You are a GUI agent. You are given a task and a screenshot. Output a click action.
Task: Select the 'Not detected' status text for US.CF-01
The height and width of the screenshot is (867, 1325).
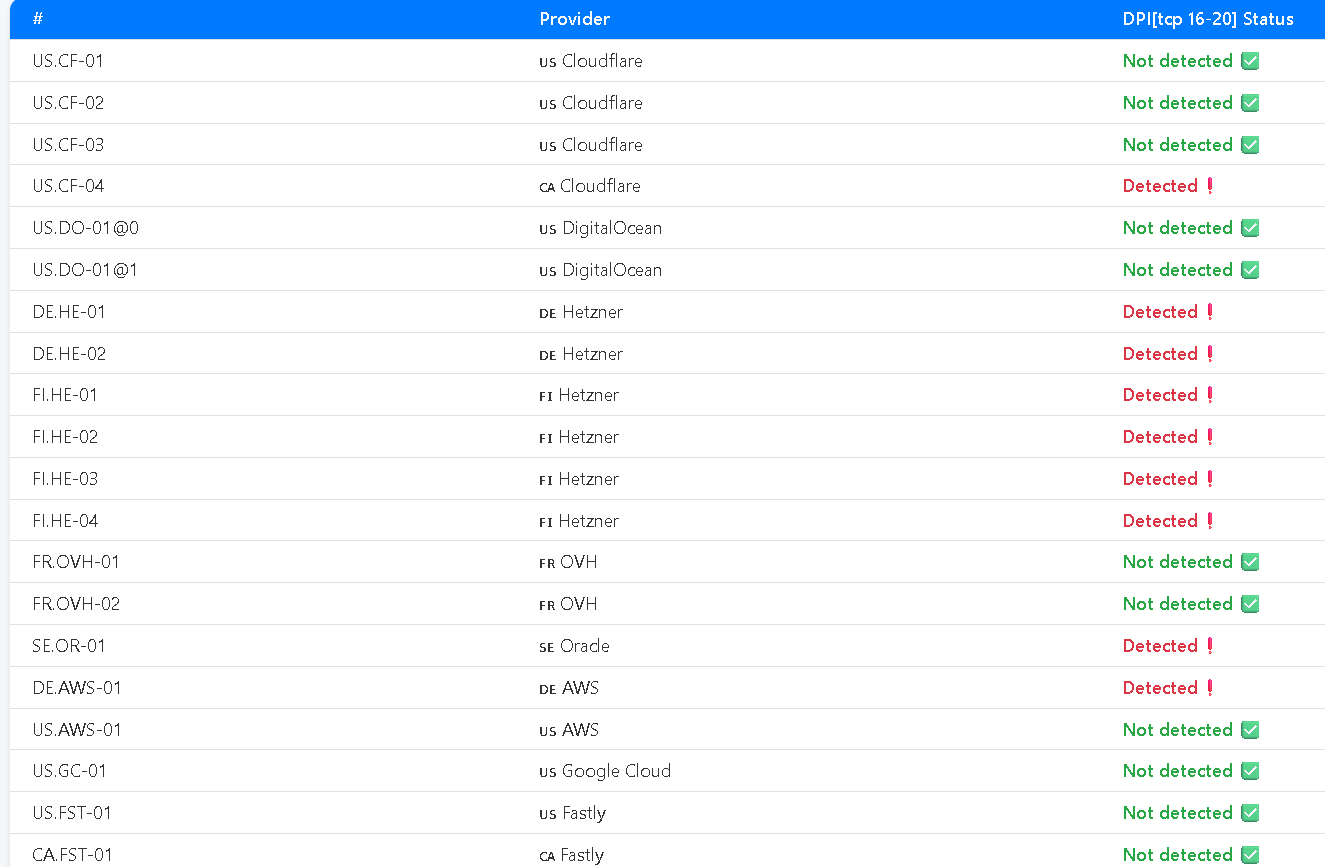[x=1178, y=61]
